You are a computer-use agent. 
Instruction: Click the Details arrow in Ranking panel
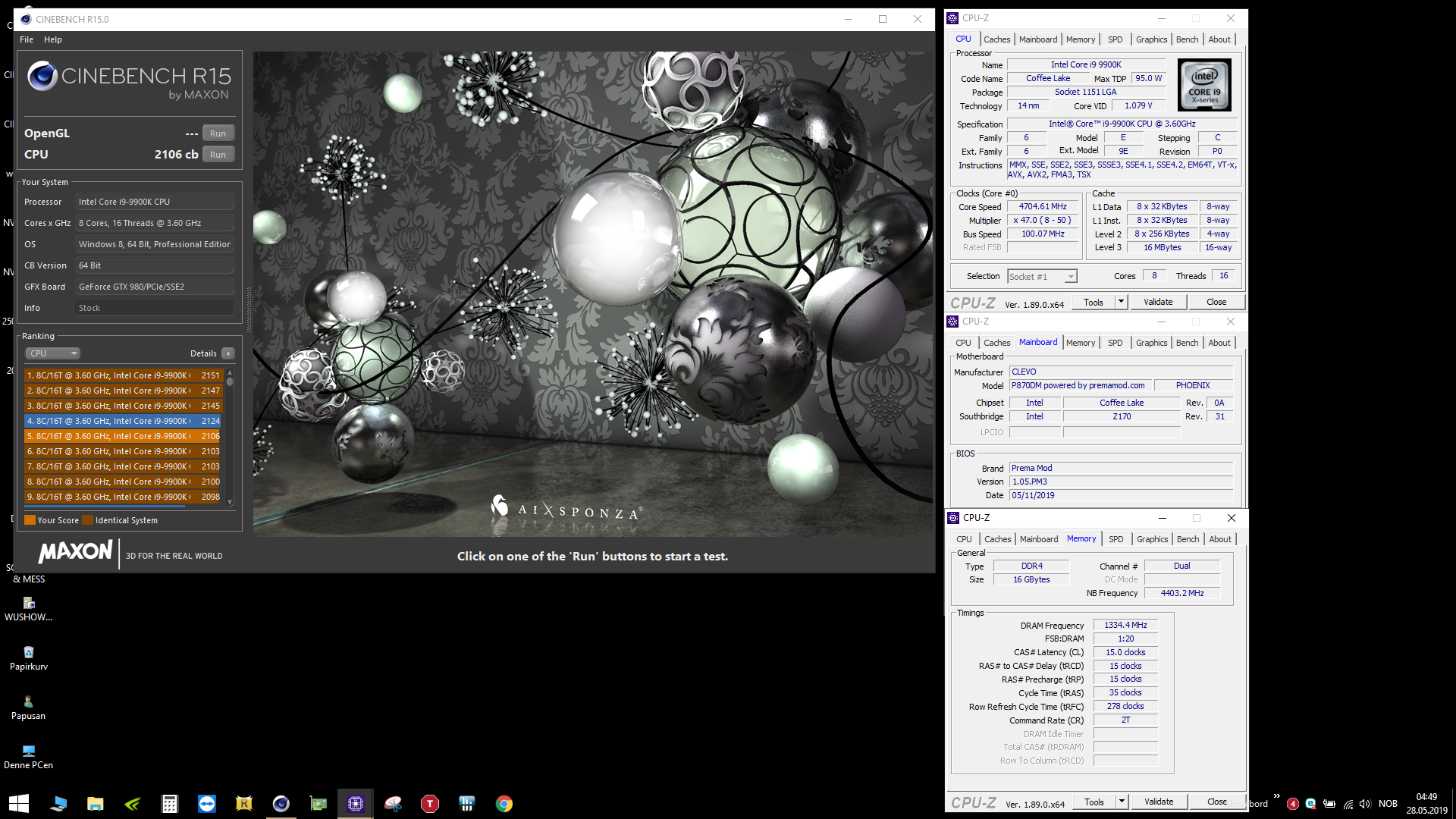228,353
